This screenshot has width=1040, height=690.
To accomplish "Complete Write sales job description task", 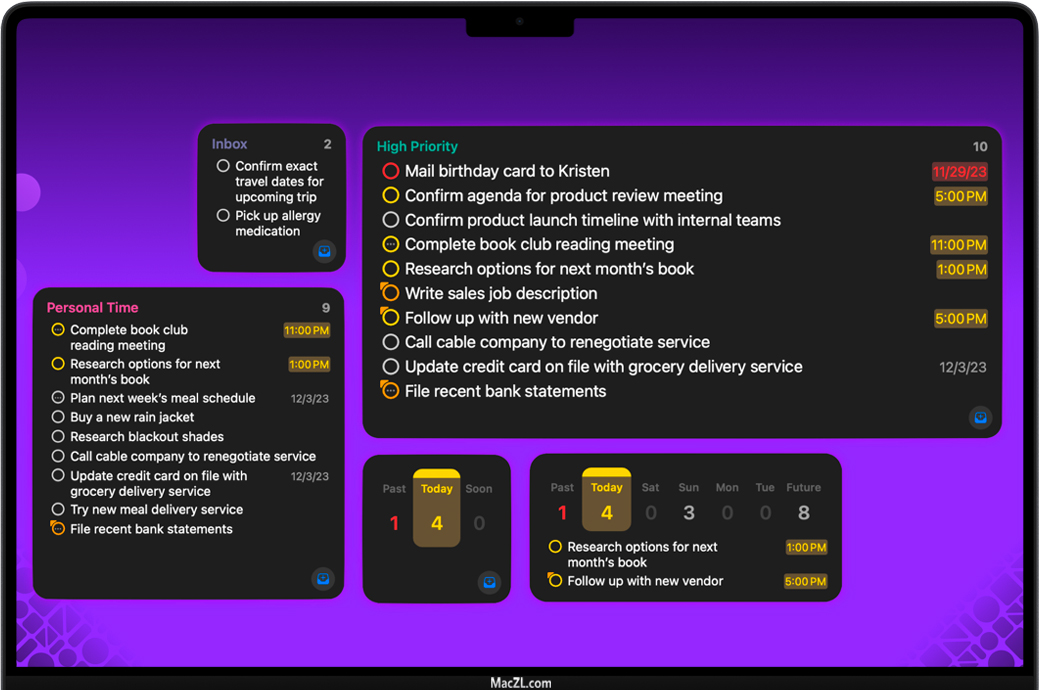I will coord(390,293).
